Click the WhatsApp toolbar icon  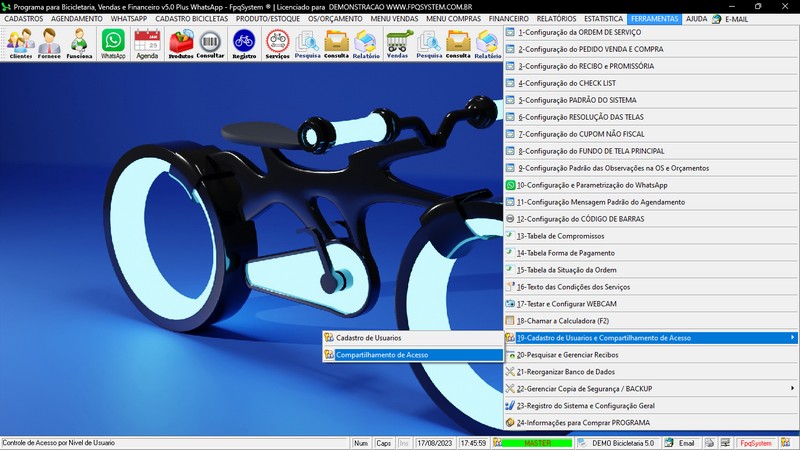point(113,43)
